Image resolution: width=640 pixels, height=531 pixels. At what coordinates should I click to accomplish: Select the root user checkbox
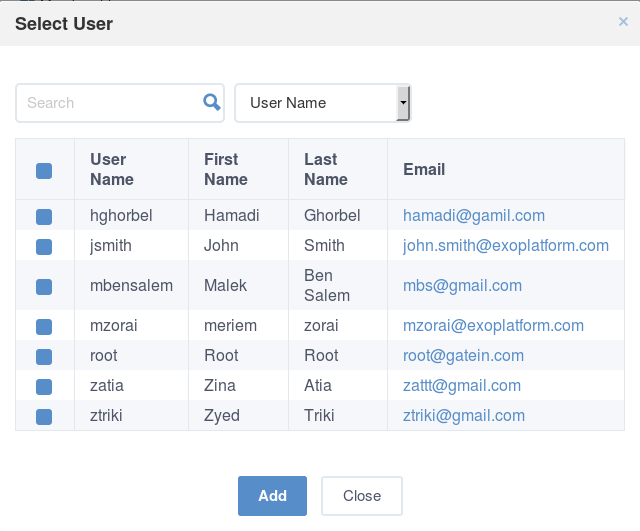pos(44,356)
